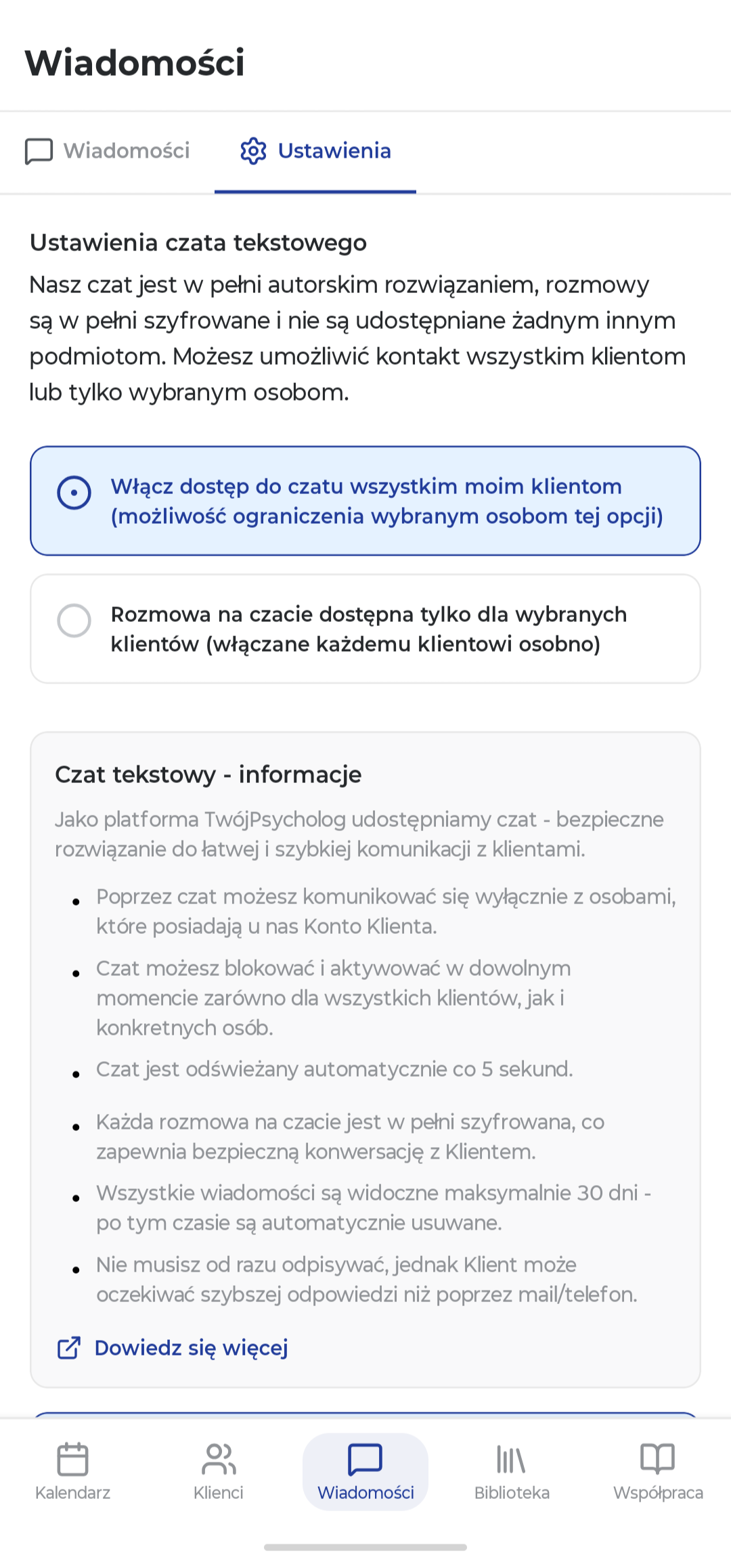Select radio for chat only for chosen clients
This screenshot has height=1568, width=731.
[x=74, y=621]
